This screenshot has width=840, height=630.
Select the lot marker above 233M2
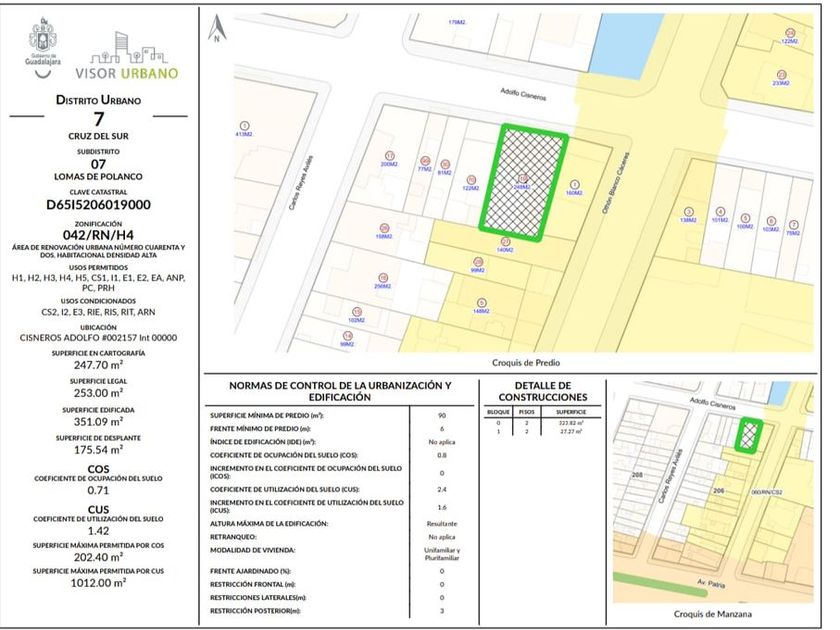point(782,75)
